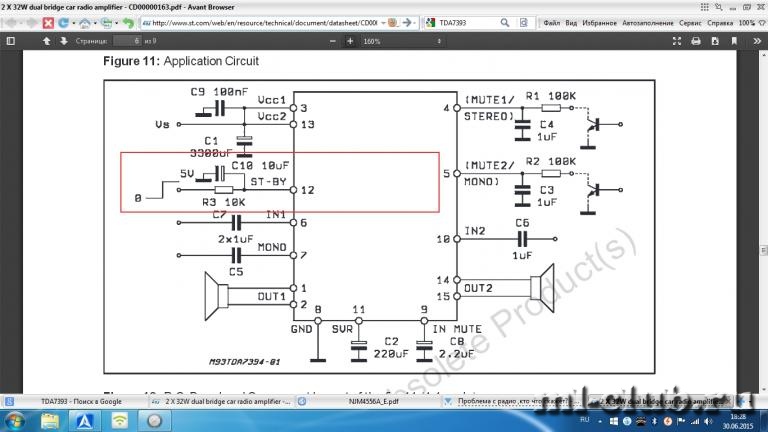This screenshot has height=432, width=768.
Task: Switch to TDA7393 Google search tab
Action: [73, 401]
